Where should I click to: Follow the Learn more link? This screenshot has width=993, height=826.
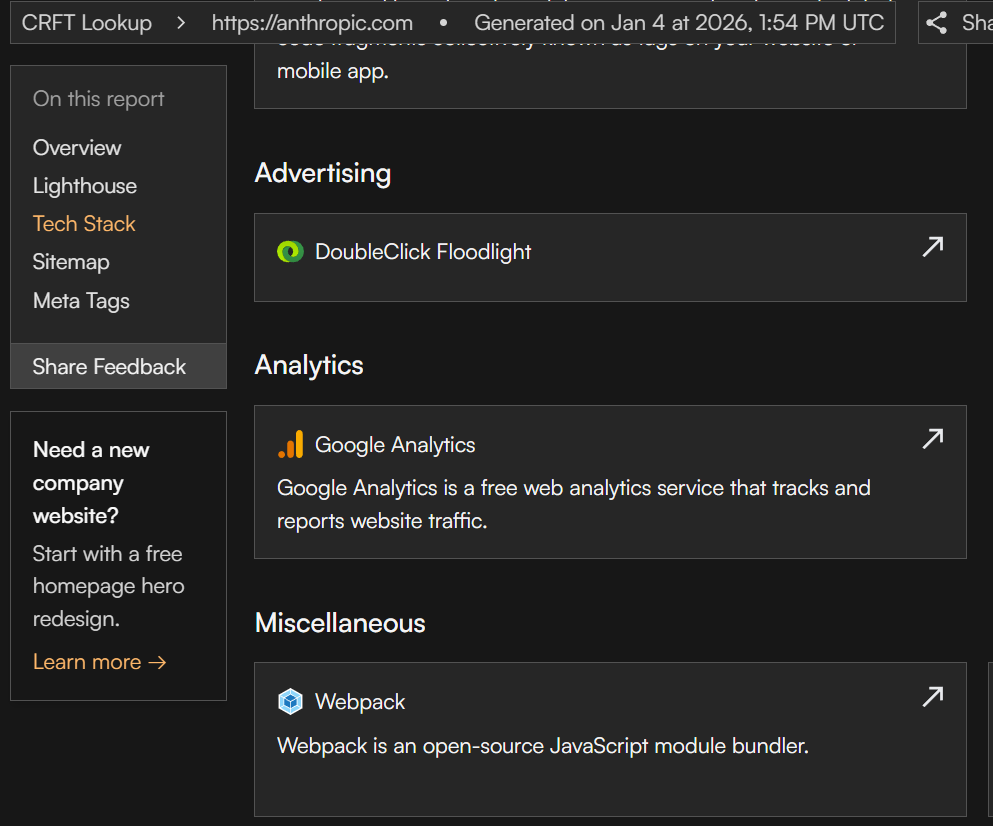[99, 662]
